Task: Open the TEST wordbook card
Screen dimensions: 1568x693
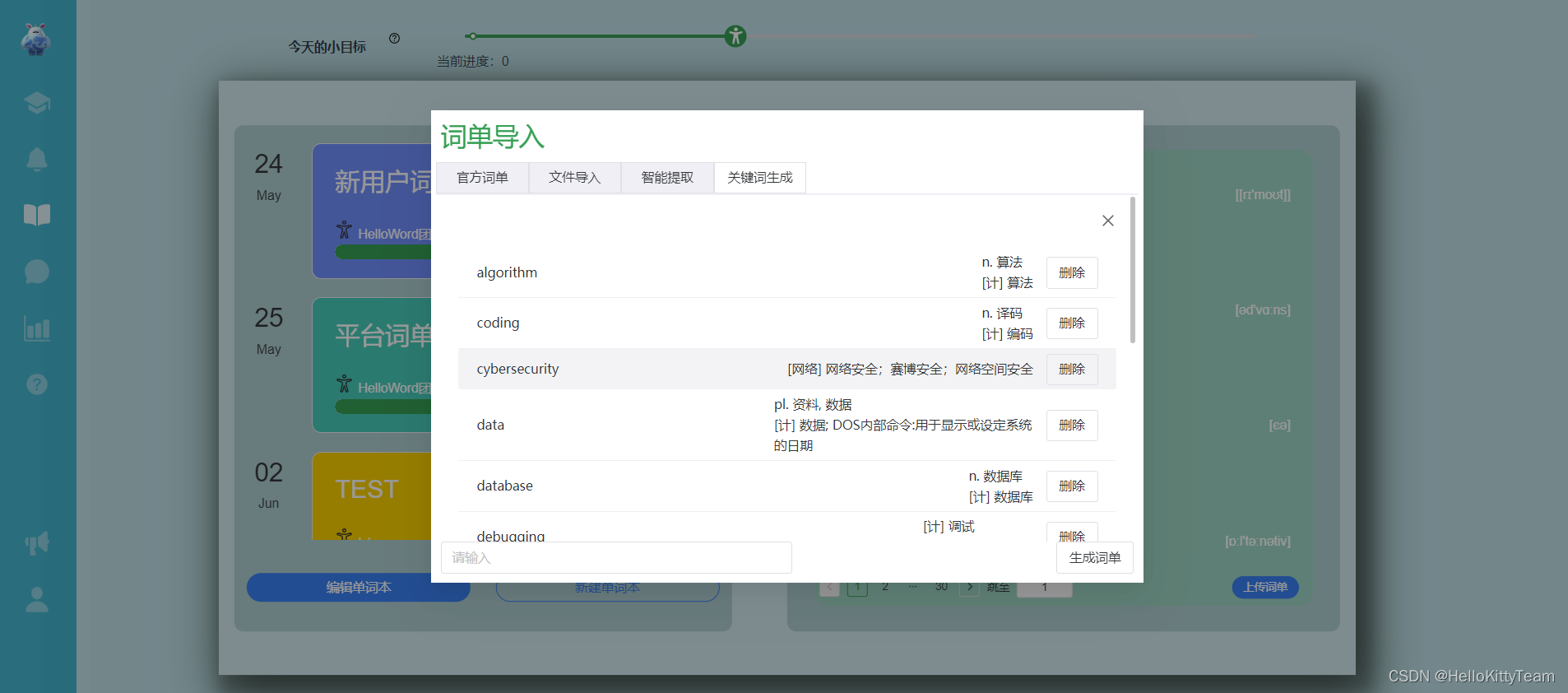Action: pos(372,495)
